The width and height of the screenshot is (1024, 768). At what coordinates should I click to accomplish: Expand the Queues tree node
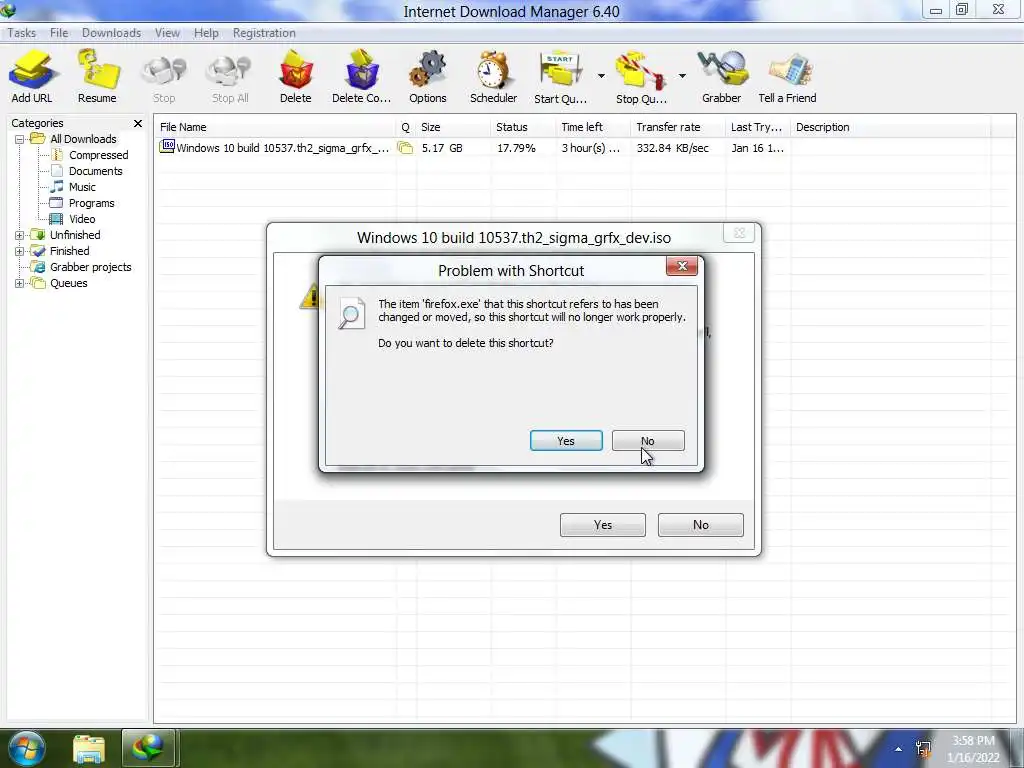pyautogui.click(x=20, y=283)
